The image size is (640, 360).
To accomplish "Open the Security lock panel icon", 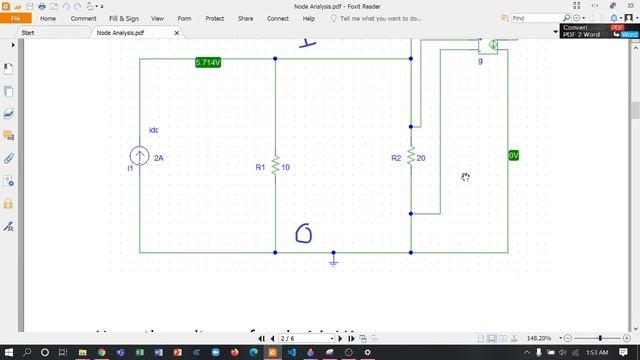I will [8, 203].
